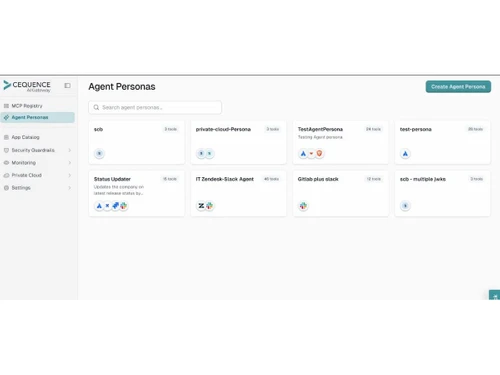
Task: Expand the Private Cloud chevron
Action: pos(69,175)
